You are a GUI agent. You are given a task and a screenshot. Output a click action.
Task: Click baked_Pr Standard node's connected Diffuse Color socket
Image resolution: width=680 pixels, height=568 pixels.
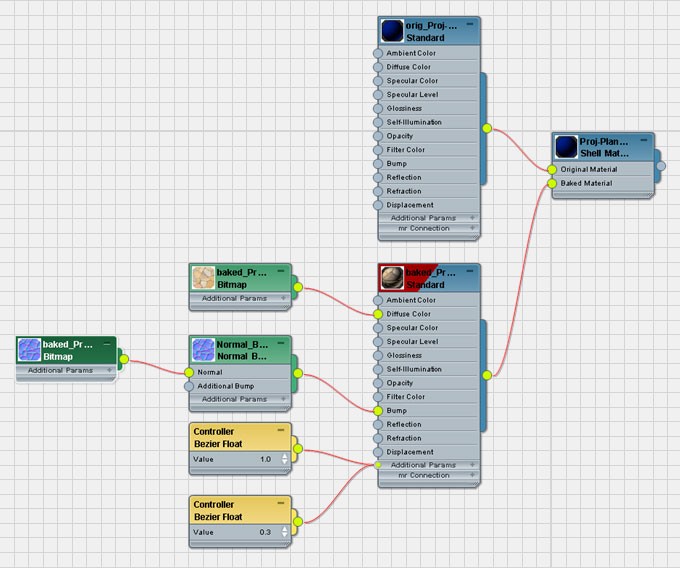(x=378, y=314)
